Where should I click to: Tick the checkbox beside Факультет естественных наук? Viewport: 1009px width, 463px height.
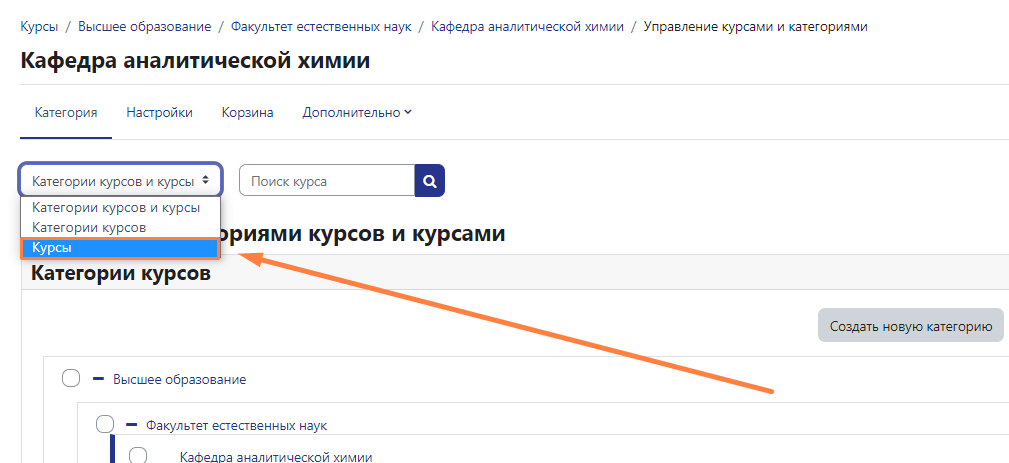[x=105, y=424]
